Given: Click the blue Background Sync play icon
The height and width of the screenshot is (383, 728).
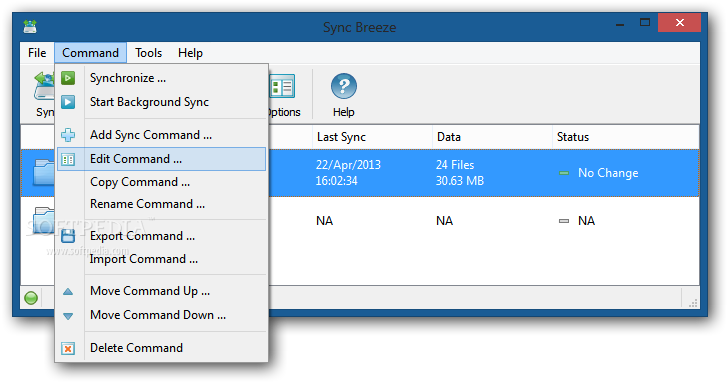Looking at the screenshot, I should point(68,102).
